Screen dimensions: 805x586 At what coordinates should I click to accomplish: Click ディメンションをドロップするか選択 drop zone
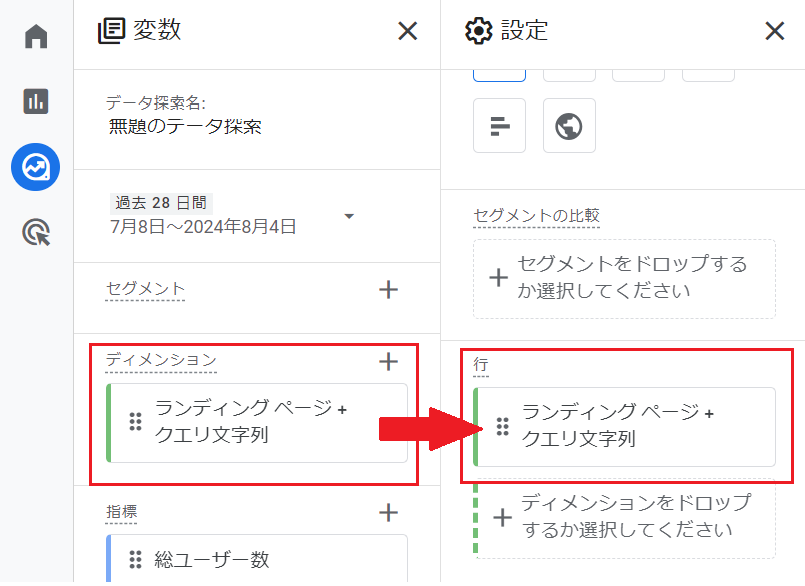(x=624, y=519)
